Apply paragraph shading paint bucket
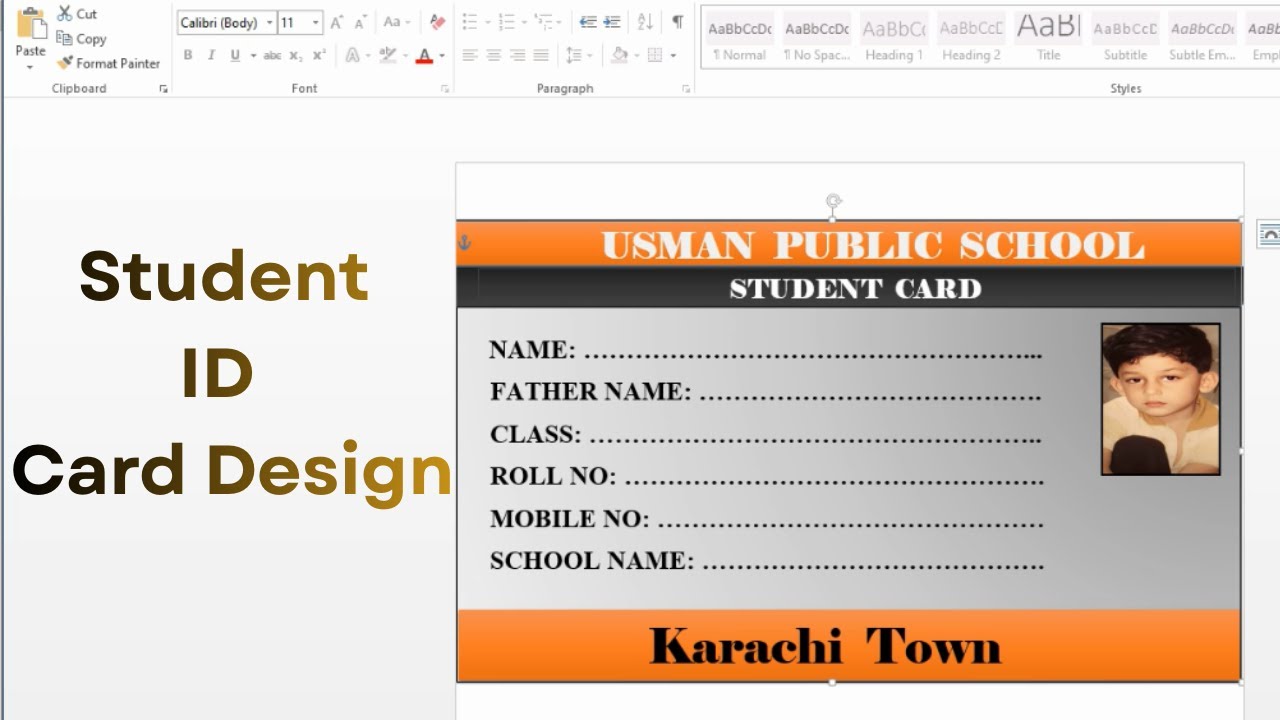Screen dimensions: 1280x720 [619, 56]
